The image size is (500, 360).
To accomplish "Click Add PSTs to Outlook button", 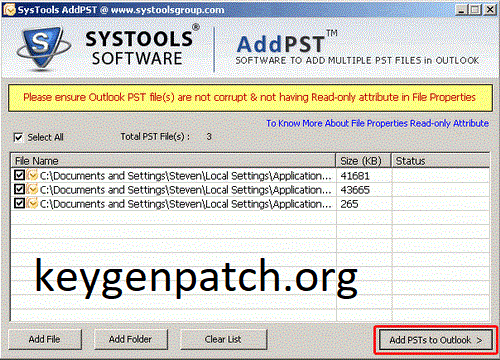I will pos(436,340).
